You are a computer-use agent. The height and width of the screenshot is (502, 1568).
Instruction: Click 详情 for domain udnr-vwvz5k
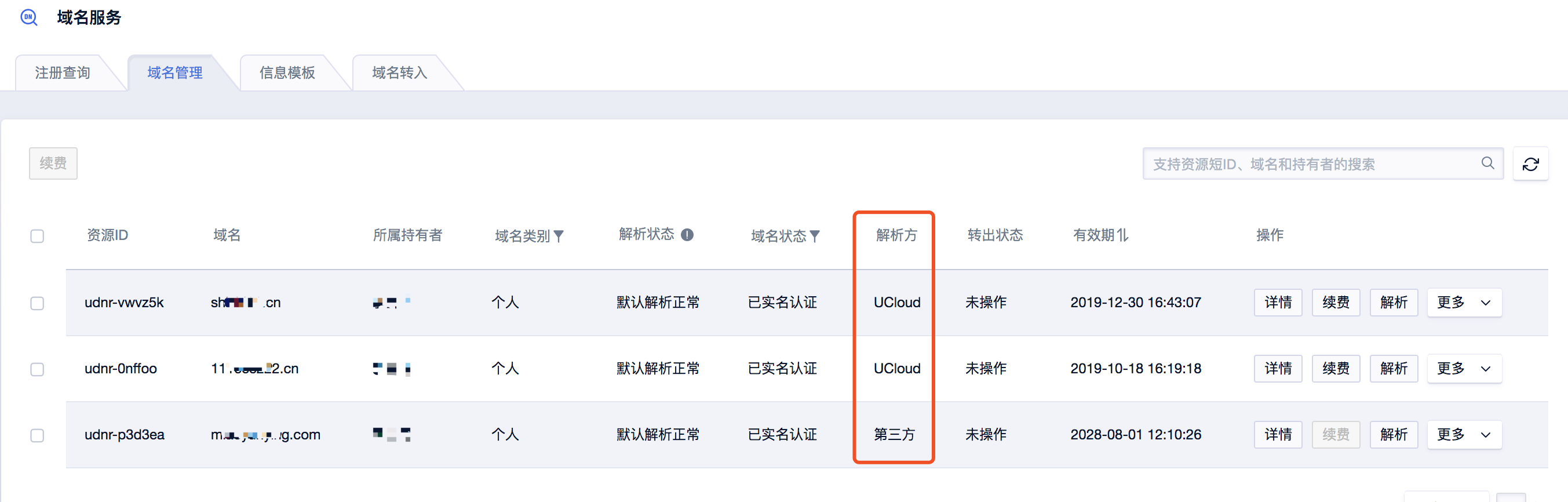coord(1278,302)
